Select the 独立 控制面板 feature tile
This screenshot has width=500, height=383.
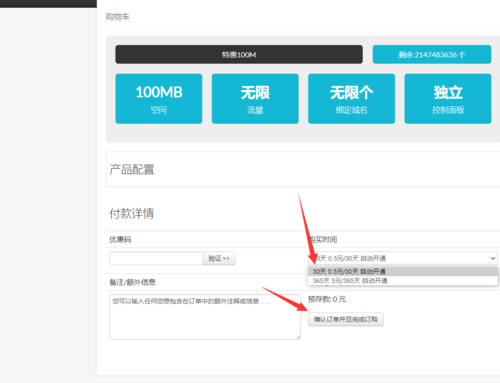448,99
